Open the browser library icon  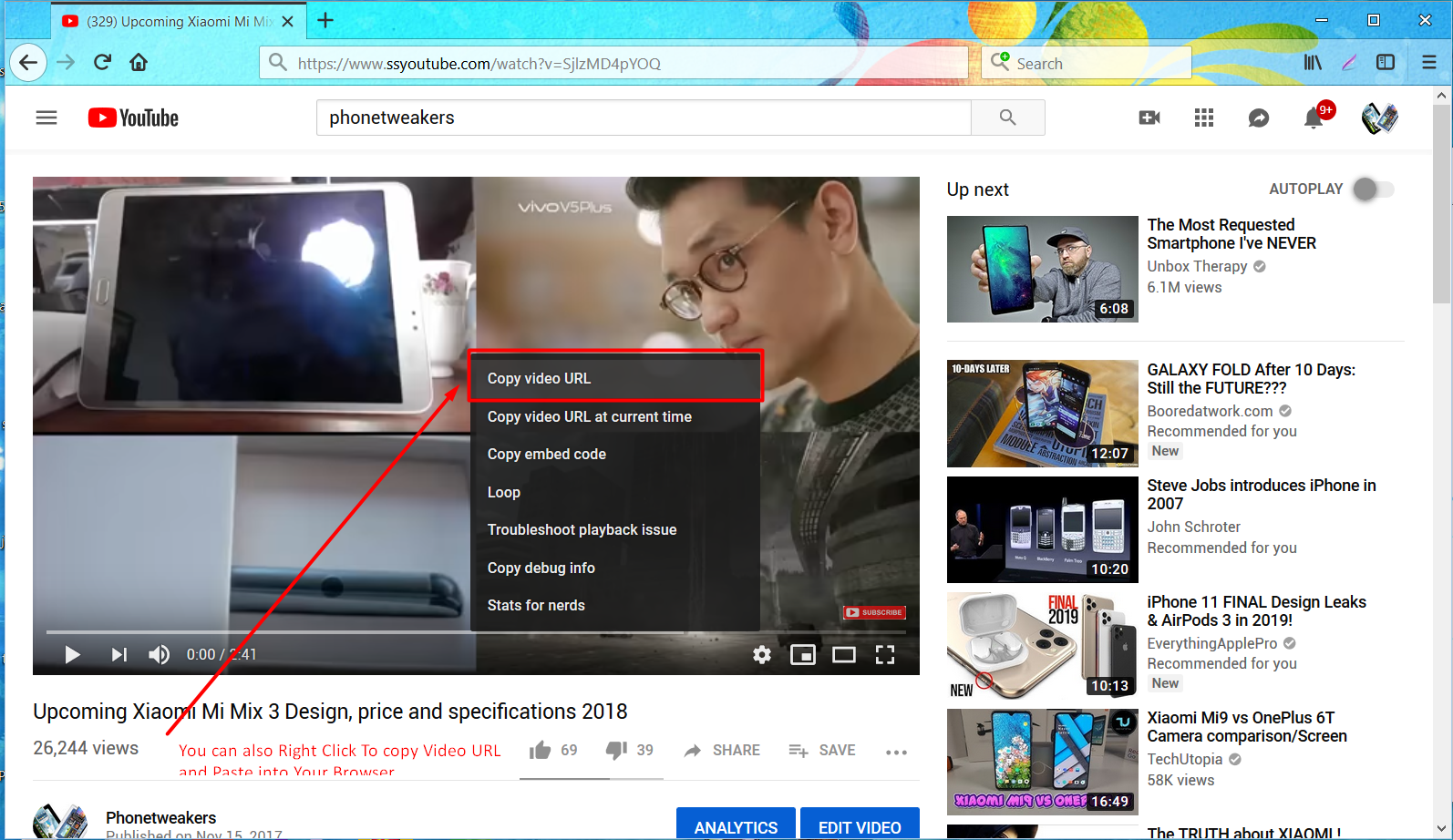point(1313,63)
